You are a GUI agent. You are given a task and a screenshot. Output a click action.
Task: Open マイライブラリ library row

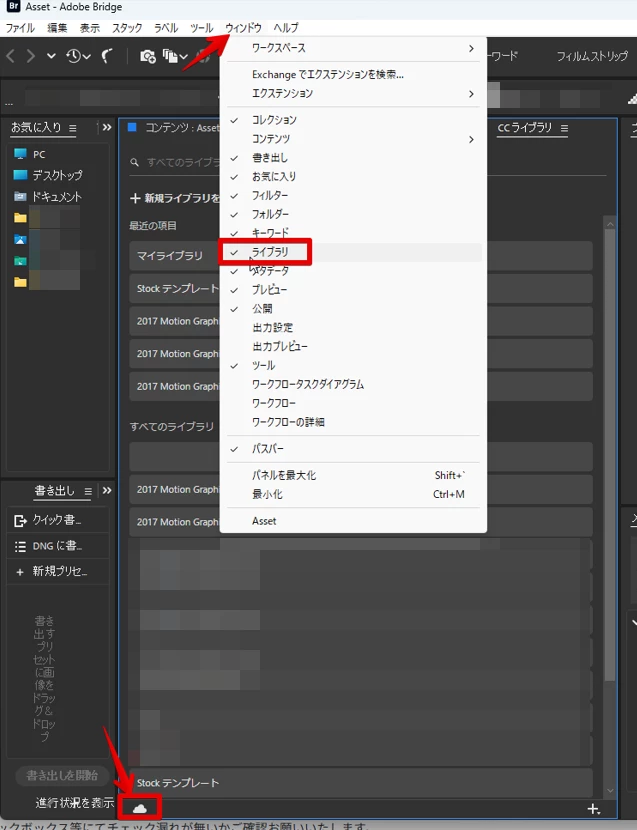point(360,256)
